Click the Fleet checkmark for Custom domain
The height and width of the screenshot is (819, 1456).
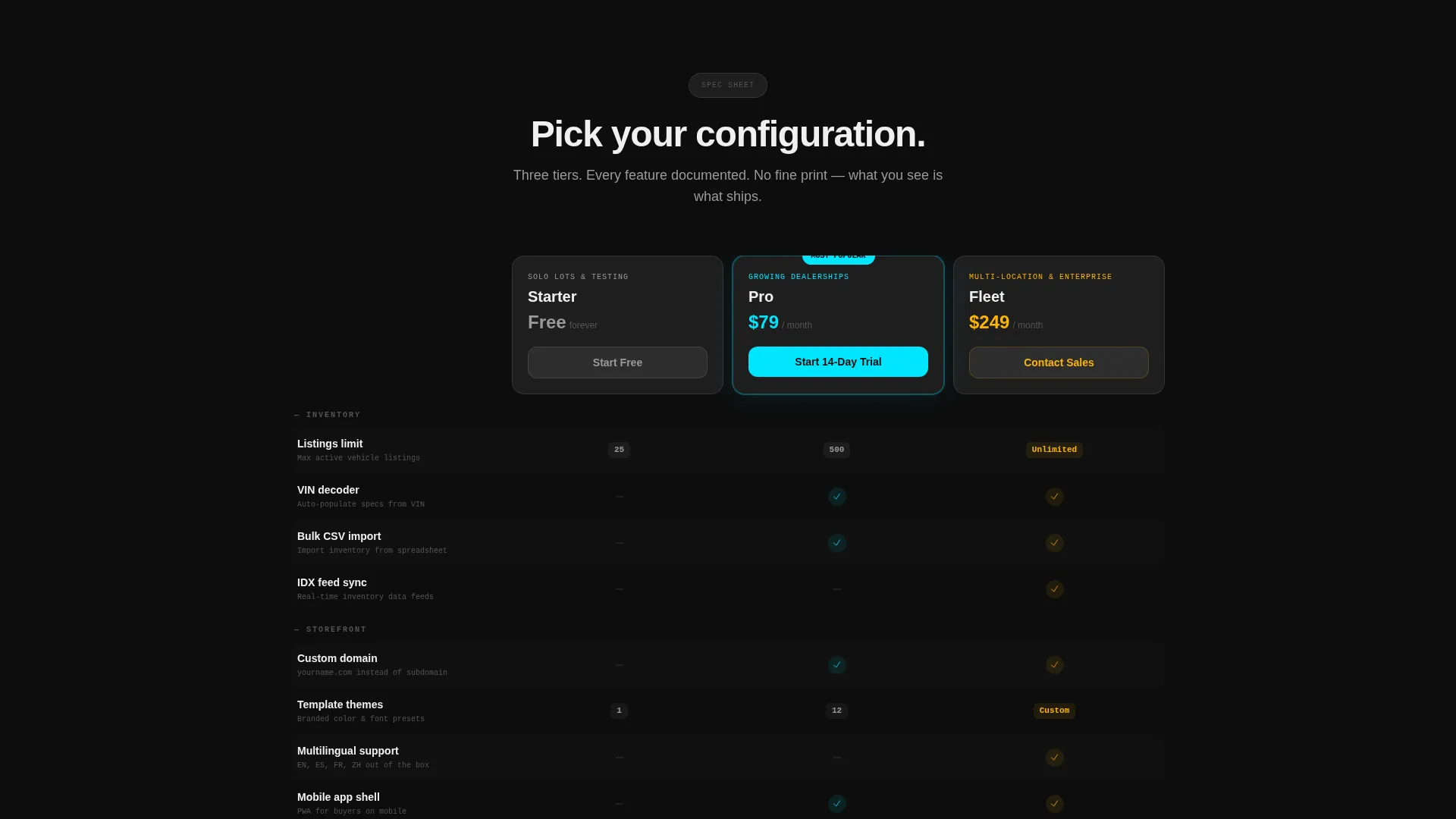pos(1054,665)
